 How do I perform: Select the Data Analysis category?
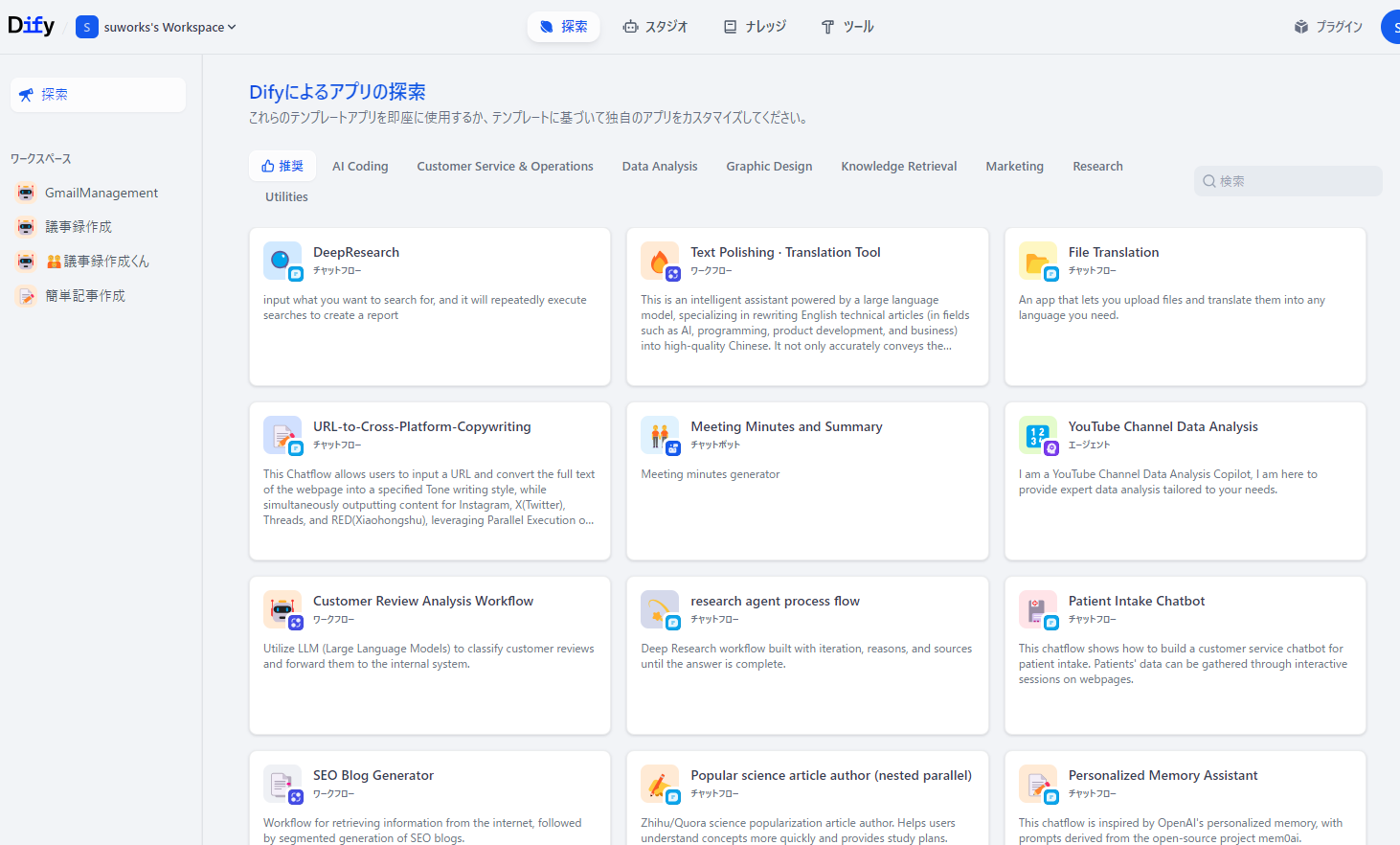660,166
